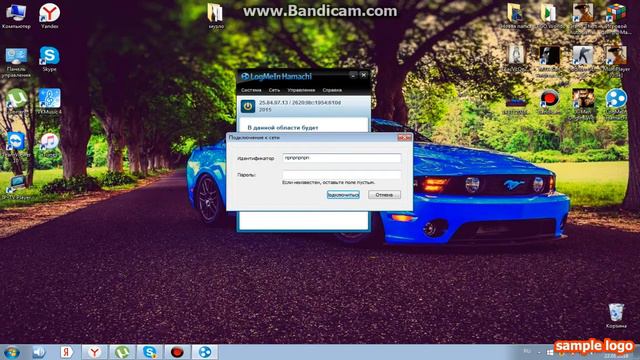Image resolution: width=640 pixels, height=360 pixels.
Task: Select the Панель управления desktop icon
Action: [x=16, y=62]
